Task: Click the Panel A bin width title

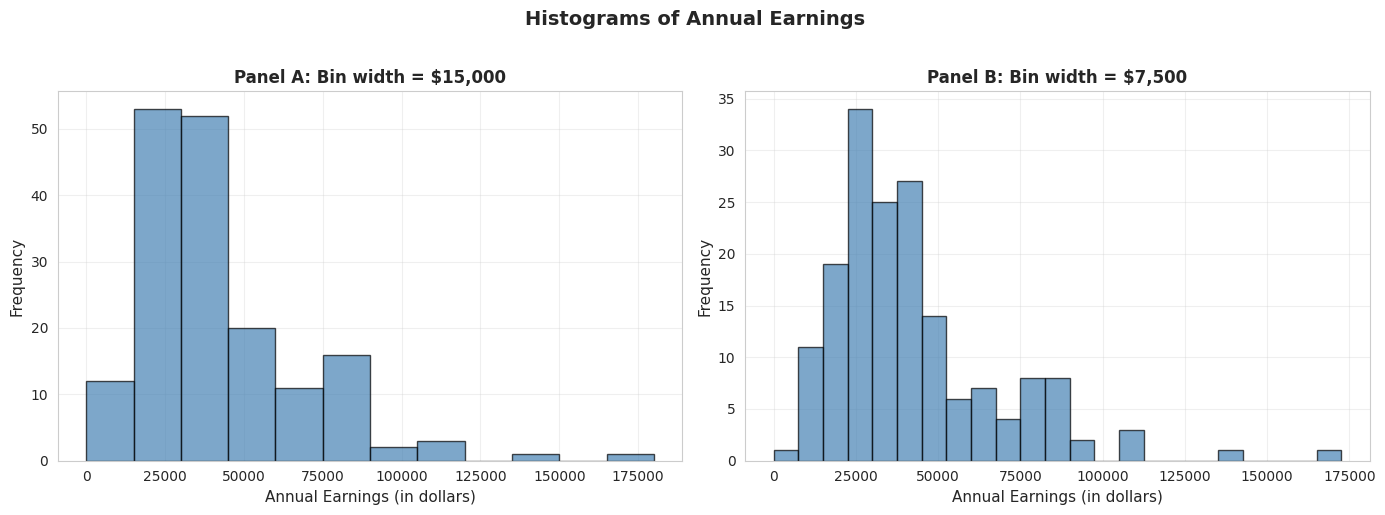Action: coord(369,77)
